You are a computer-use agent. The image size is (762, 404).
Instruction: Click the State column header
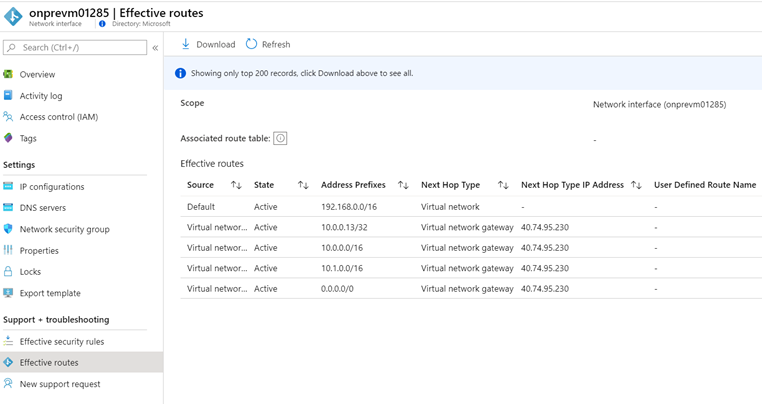click(x=264, y=185)
